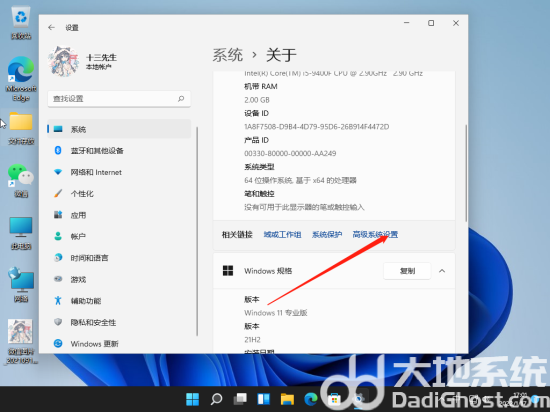Click the account person icon beside 帐户
550x412 pixels.
pyautogui.click(x=58, y=236)
